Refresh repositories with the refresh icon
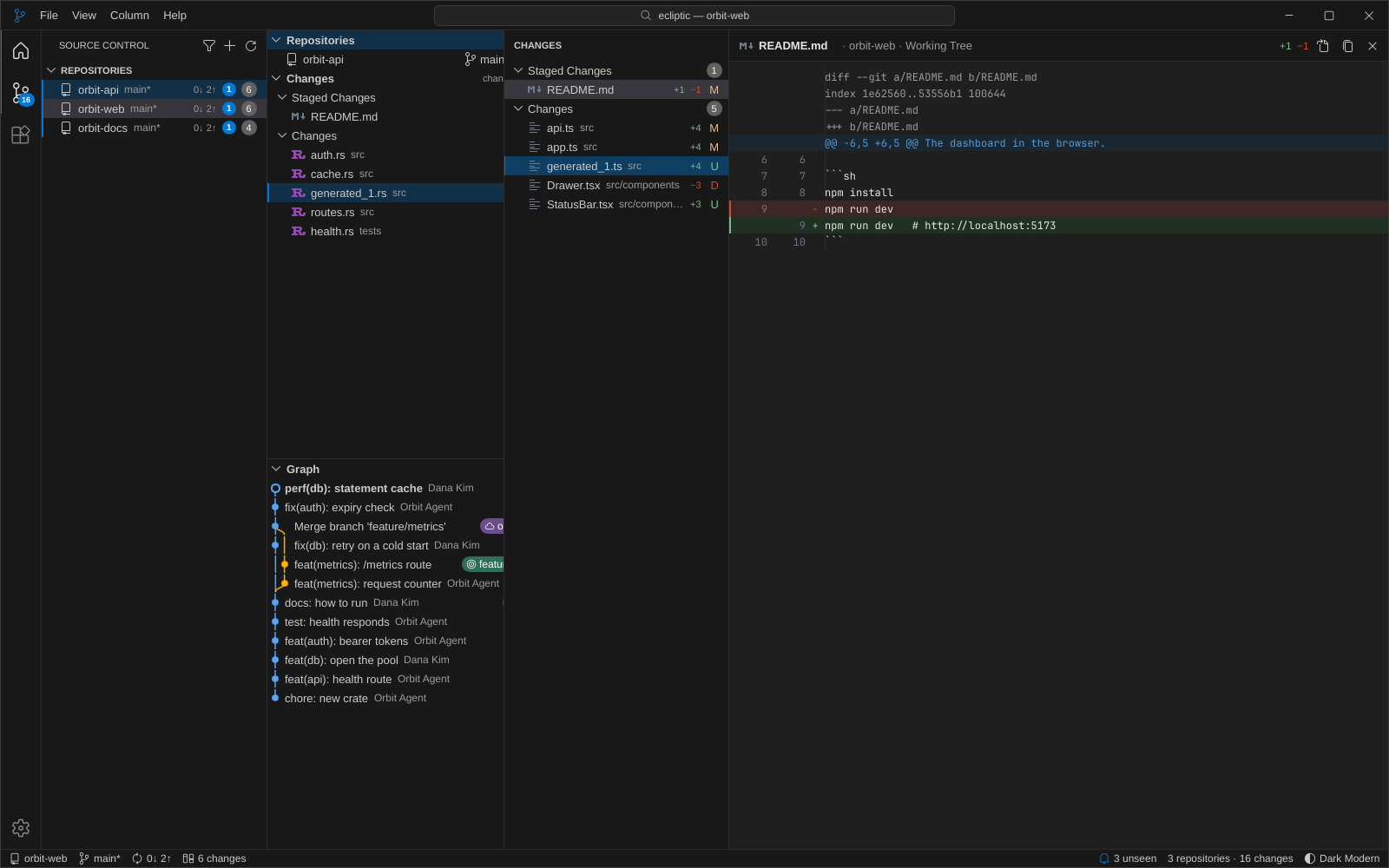 pyautogui.click(x=251, y=46)
